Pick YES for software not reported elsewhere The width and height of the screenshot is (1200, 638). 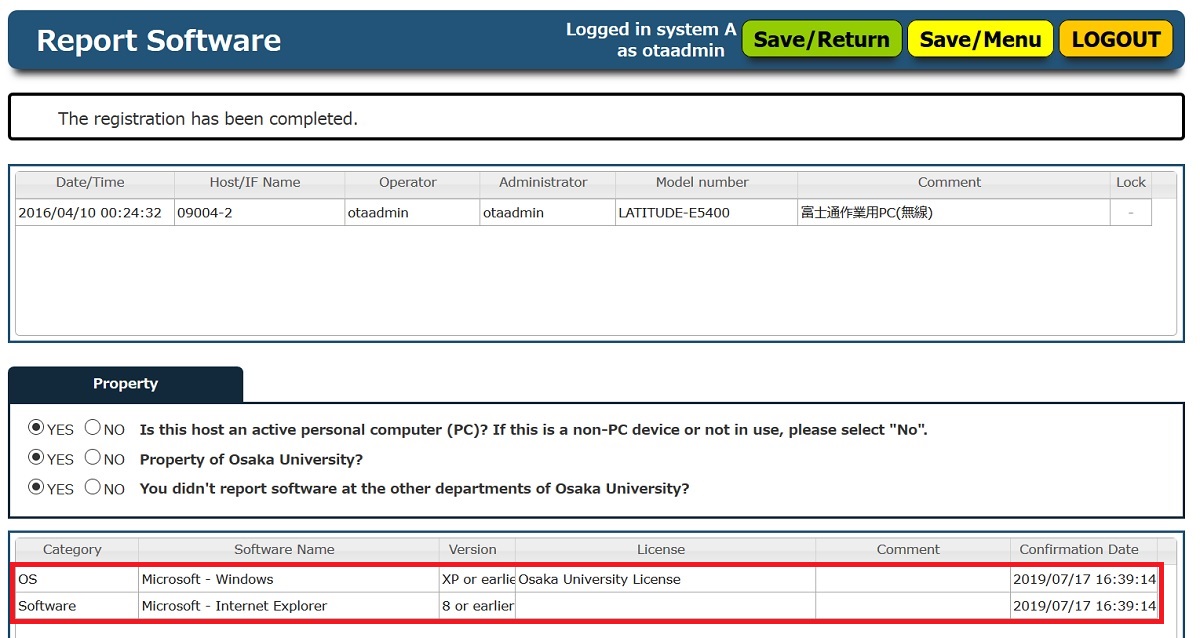[x=36, y=488]
